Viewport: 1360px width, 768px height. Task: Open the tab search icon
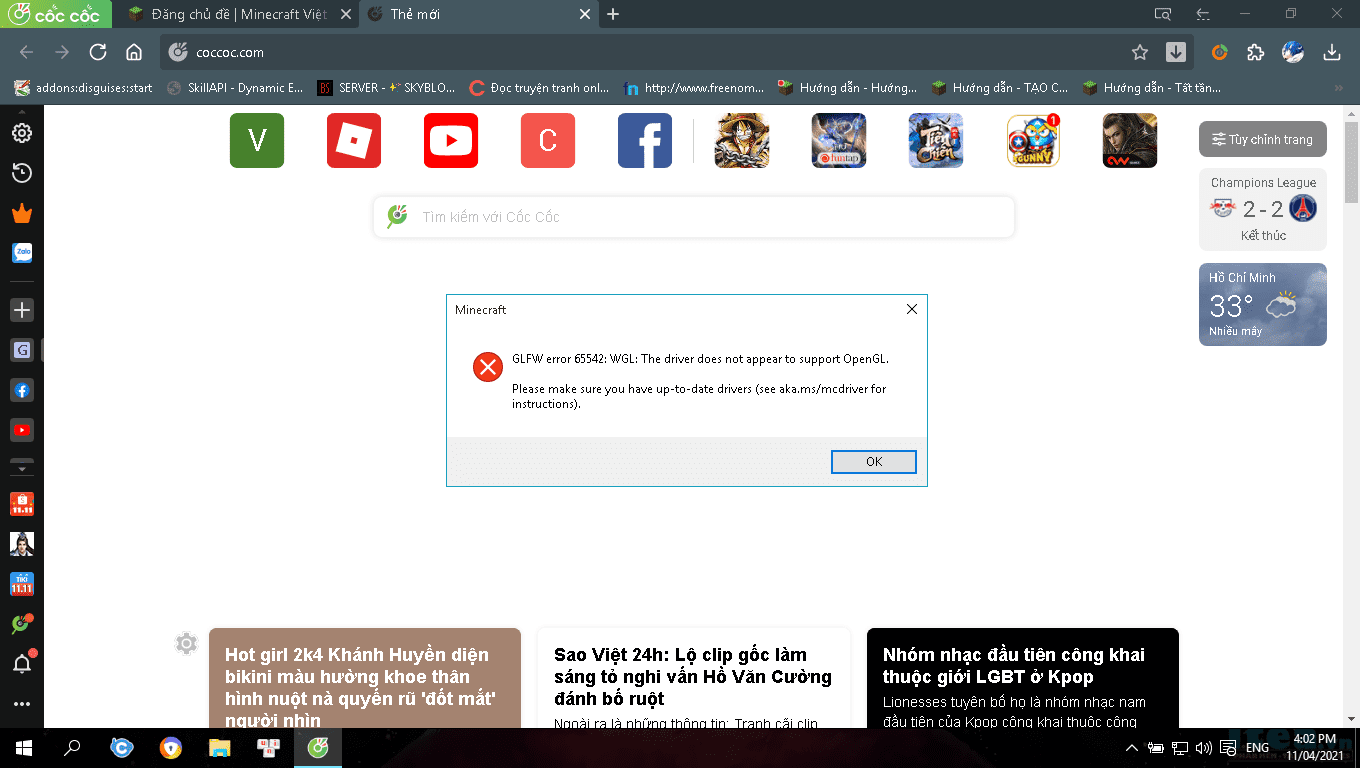(1162, 14)
